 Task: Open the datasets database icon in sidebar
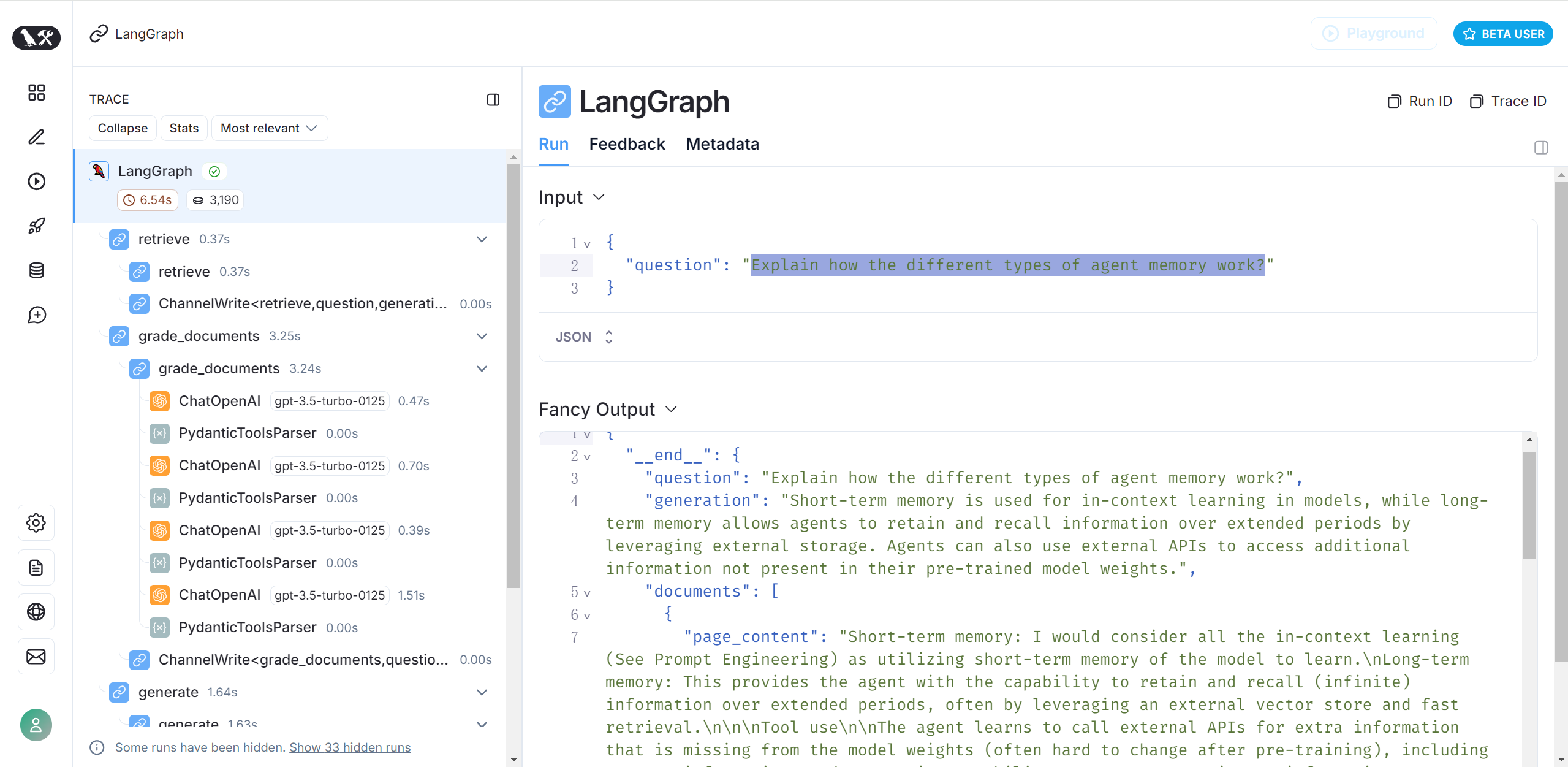(36, 270)
